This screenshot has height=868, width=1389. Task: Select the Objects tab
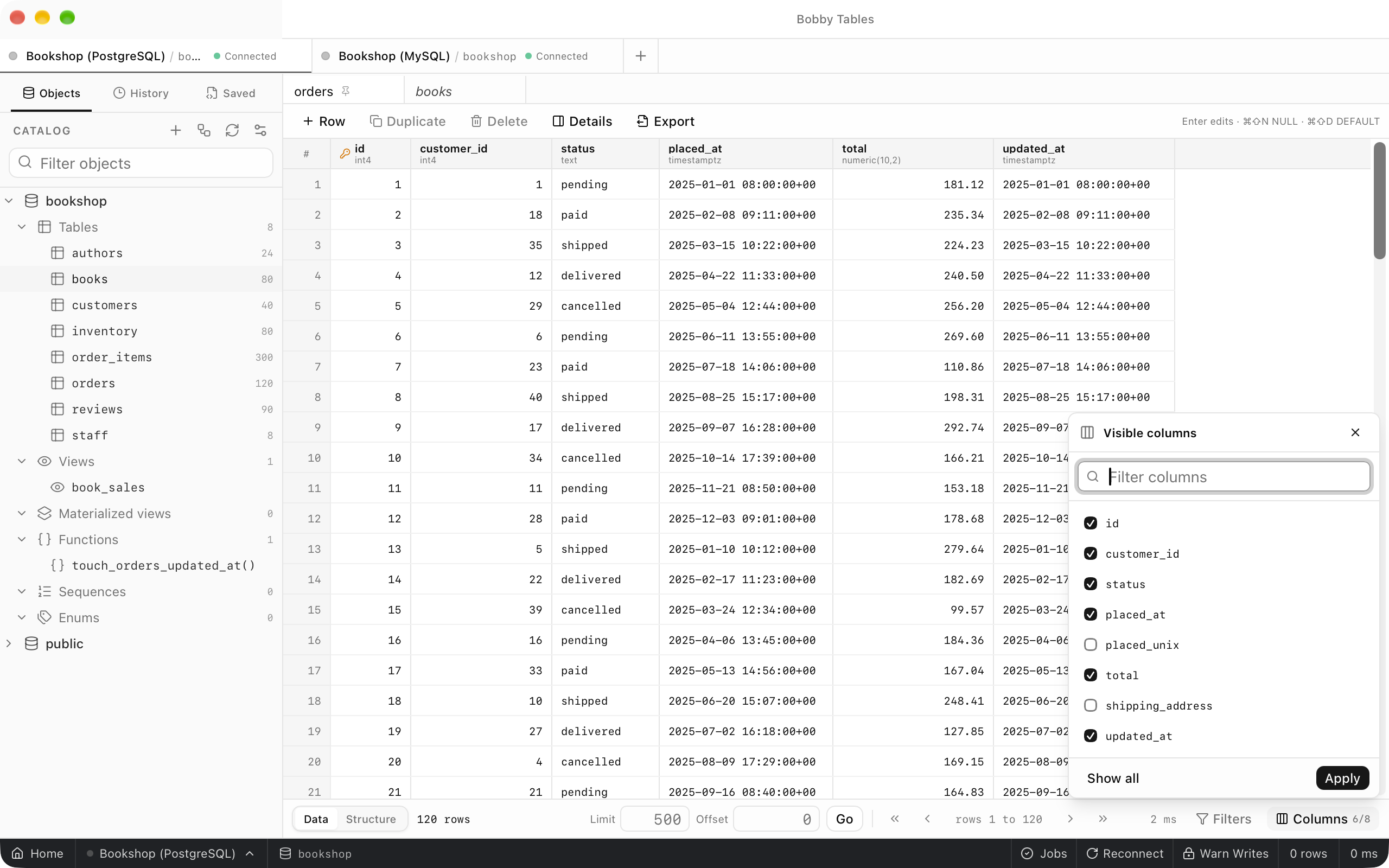coord(51,93)
